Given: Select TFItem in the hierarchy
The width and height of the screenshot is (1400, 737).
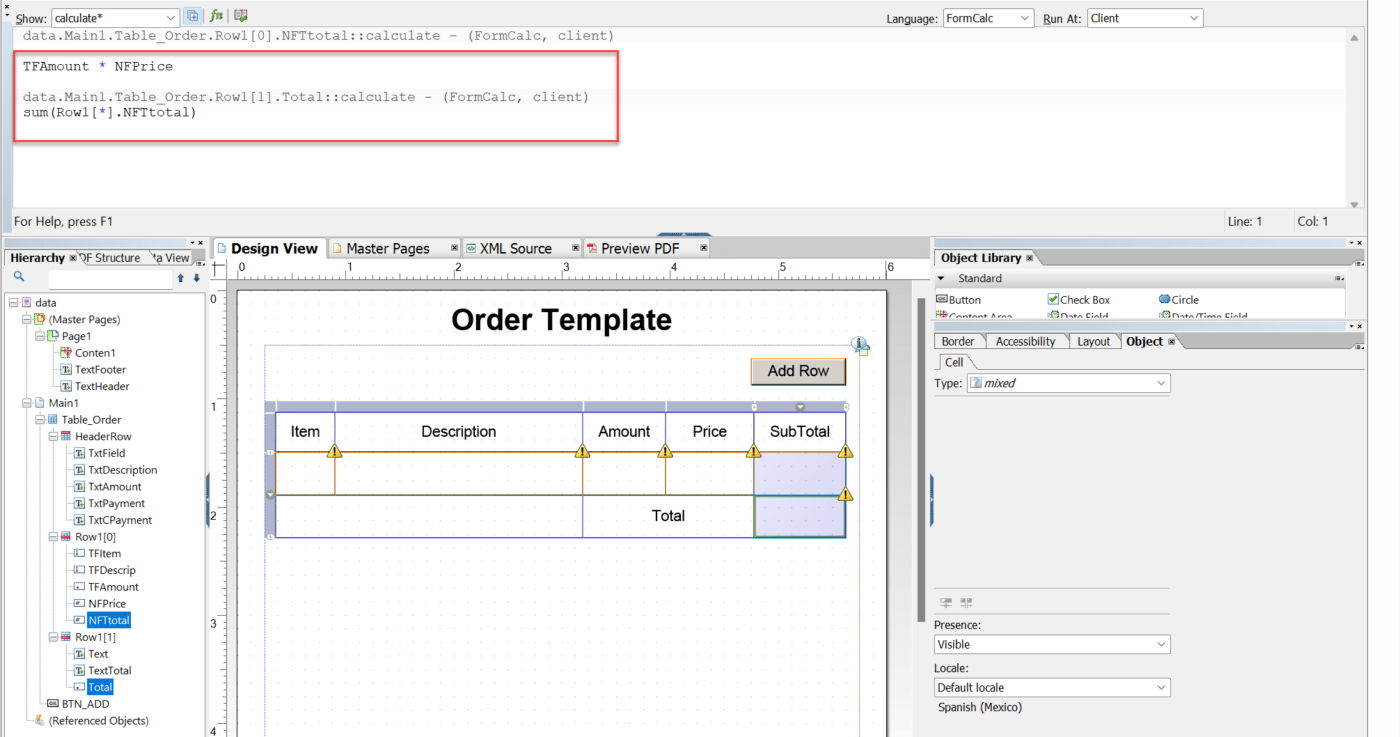Looking at the screenshot, I should pos(104,553).
